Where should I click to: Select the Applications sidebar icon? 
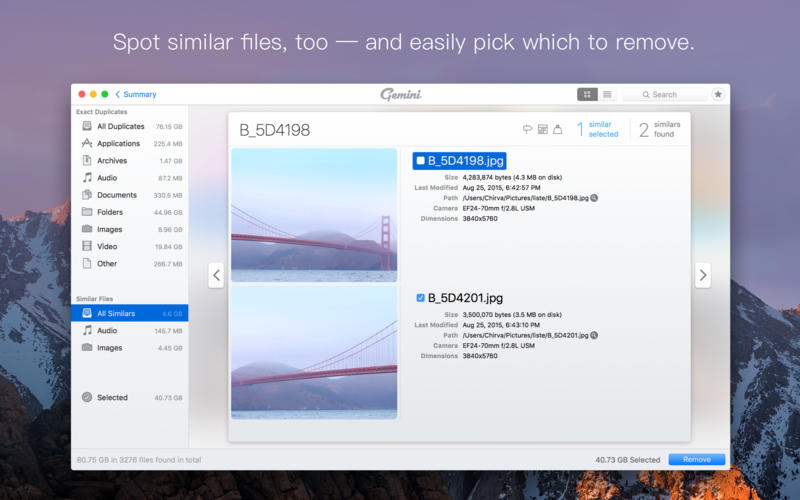point(87,143)
